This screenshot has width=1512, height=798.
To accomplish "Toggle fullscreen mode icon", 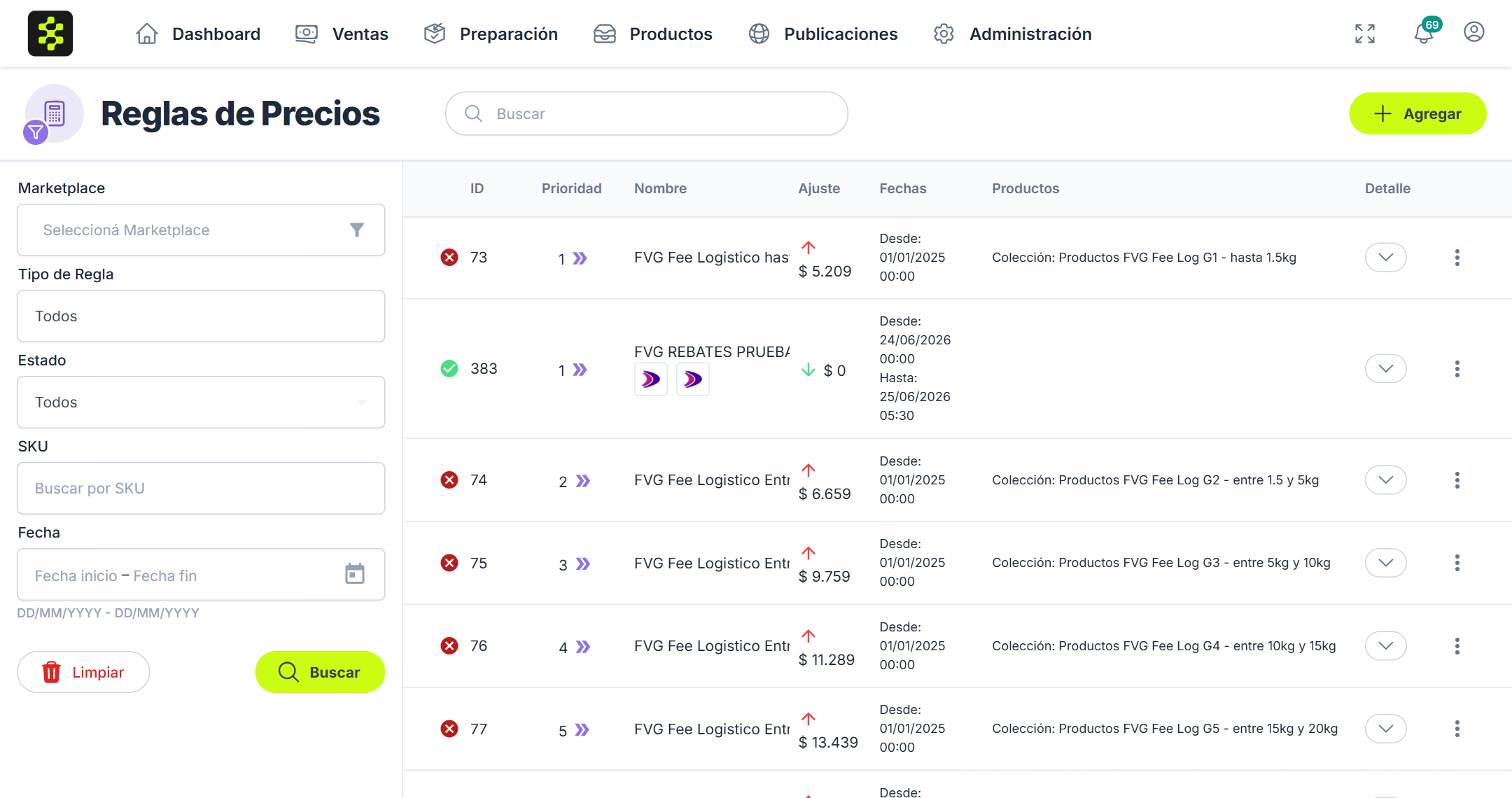I will (1365, 34).
